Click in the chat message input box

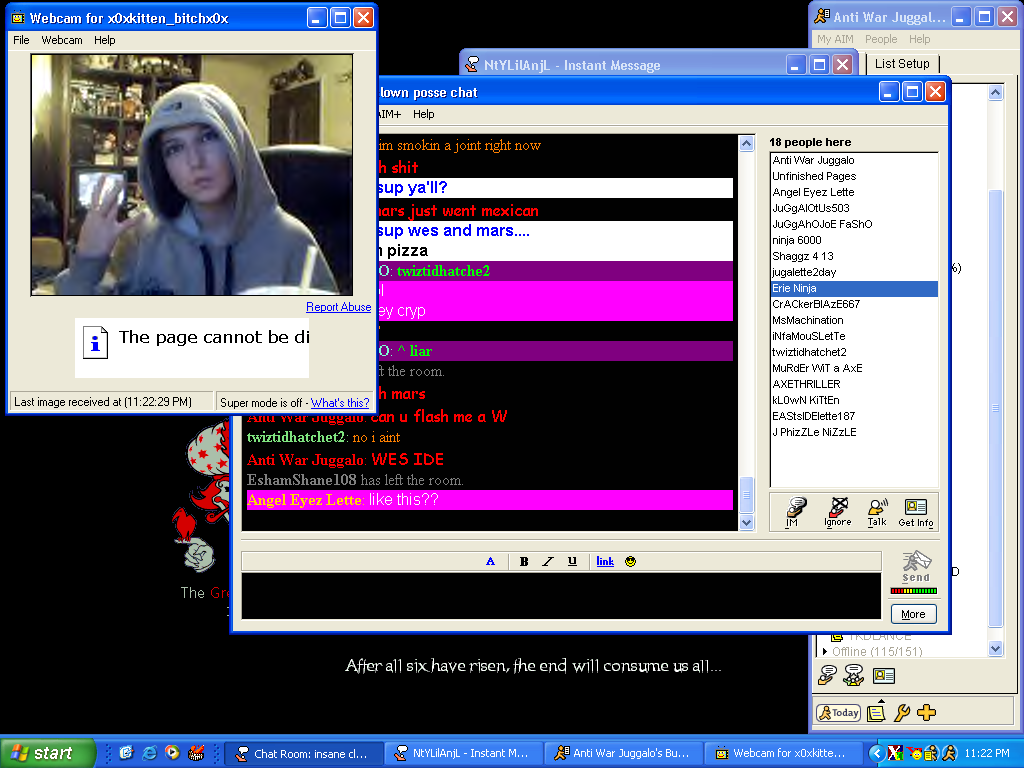point(560,596)
